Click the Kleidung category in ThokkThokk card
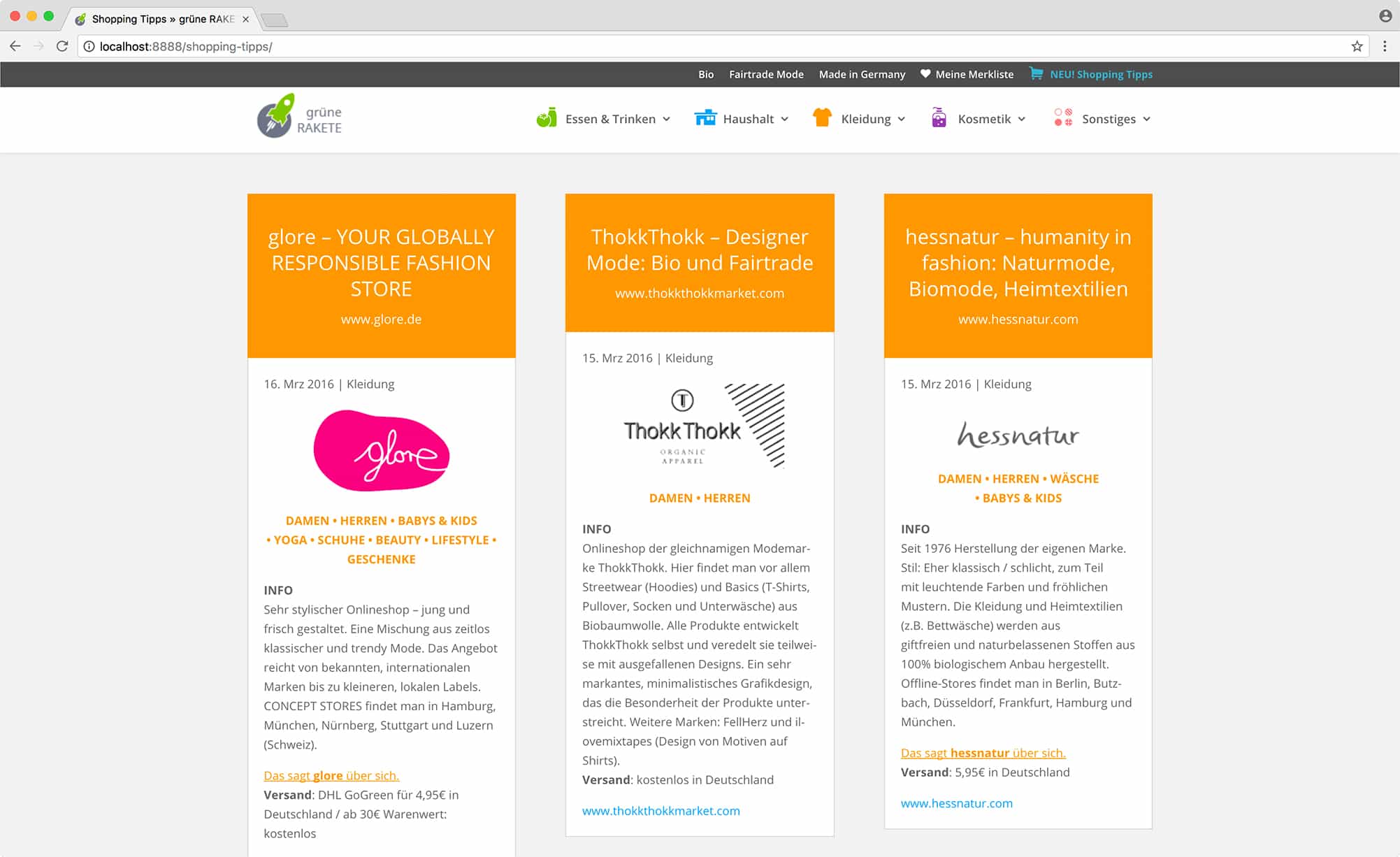This screenshot has width=1400, height=857. 689,358
